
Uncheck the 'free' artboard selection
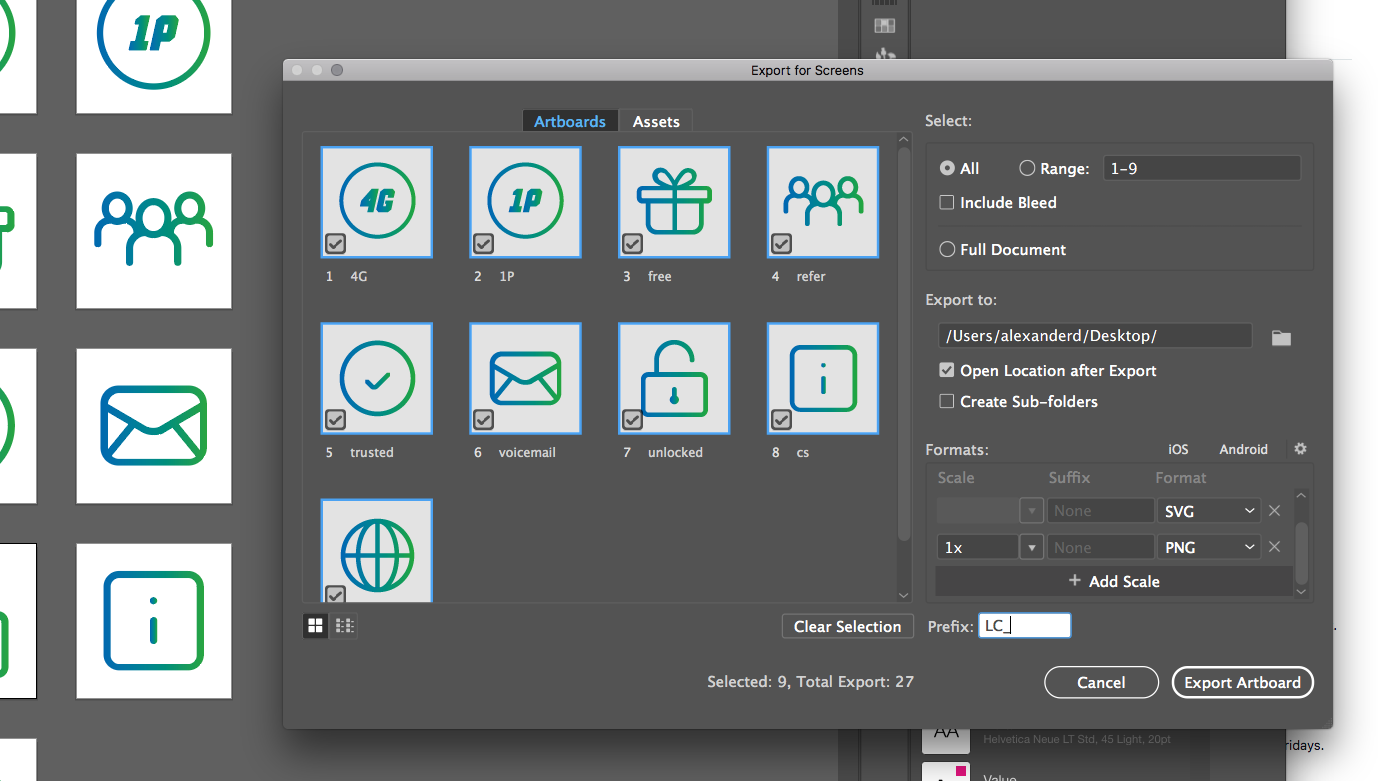pos(632,242)
